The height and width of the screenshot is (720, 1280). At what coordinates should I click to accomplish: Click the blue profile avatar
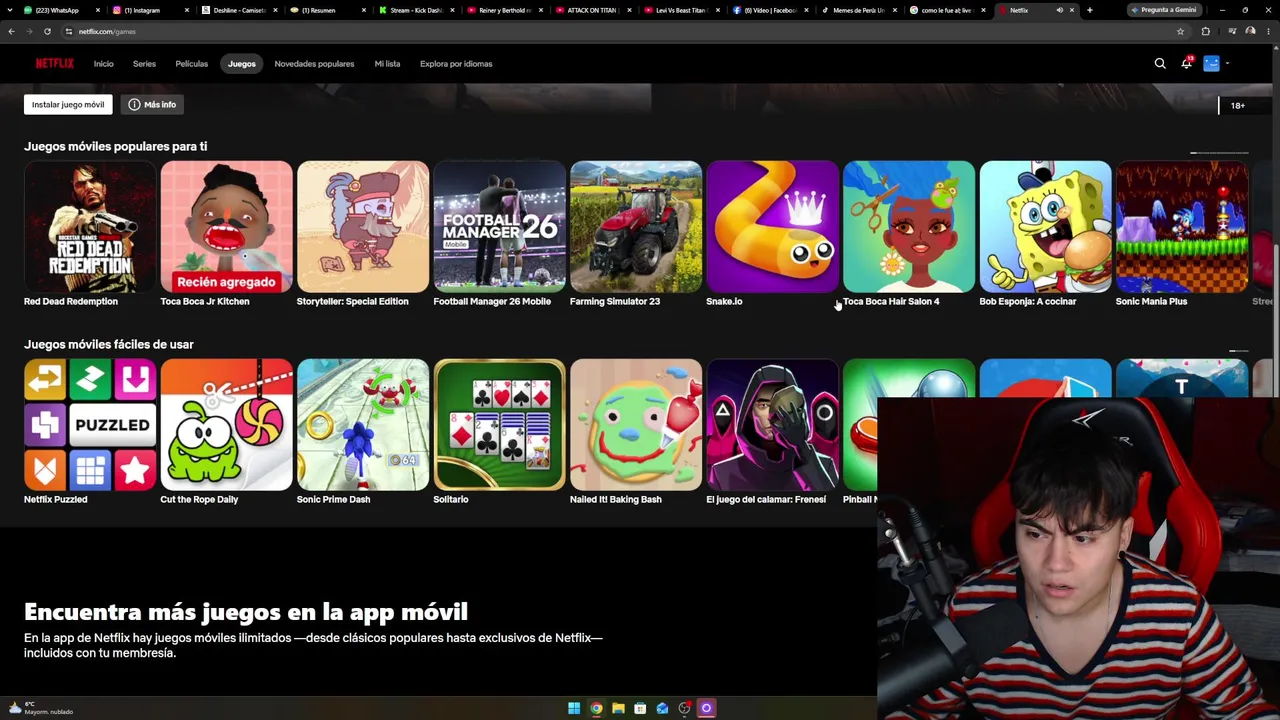pyautogui.click(x=1211, y=63)
